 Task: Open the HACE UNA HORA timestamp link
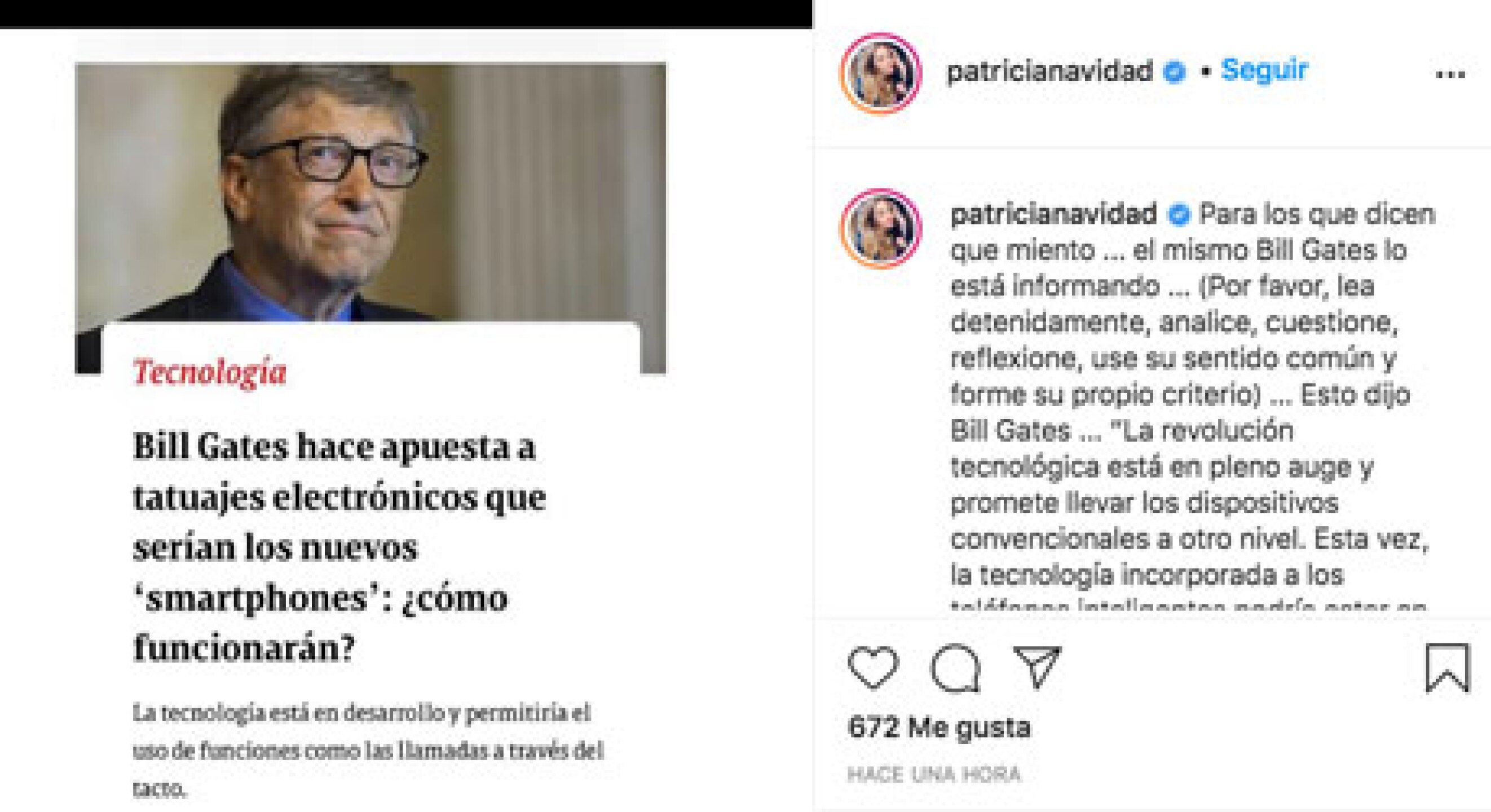(x=934, y=774)
